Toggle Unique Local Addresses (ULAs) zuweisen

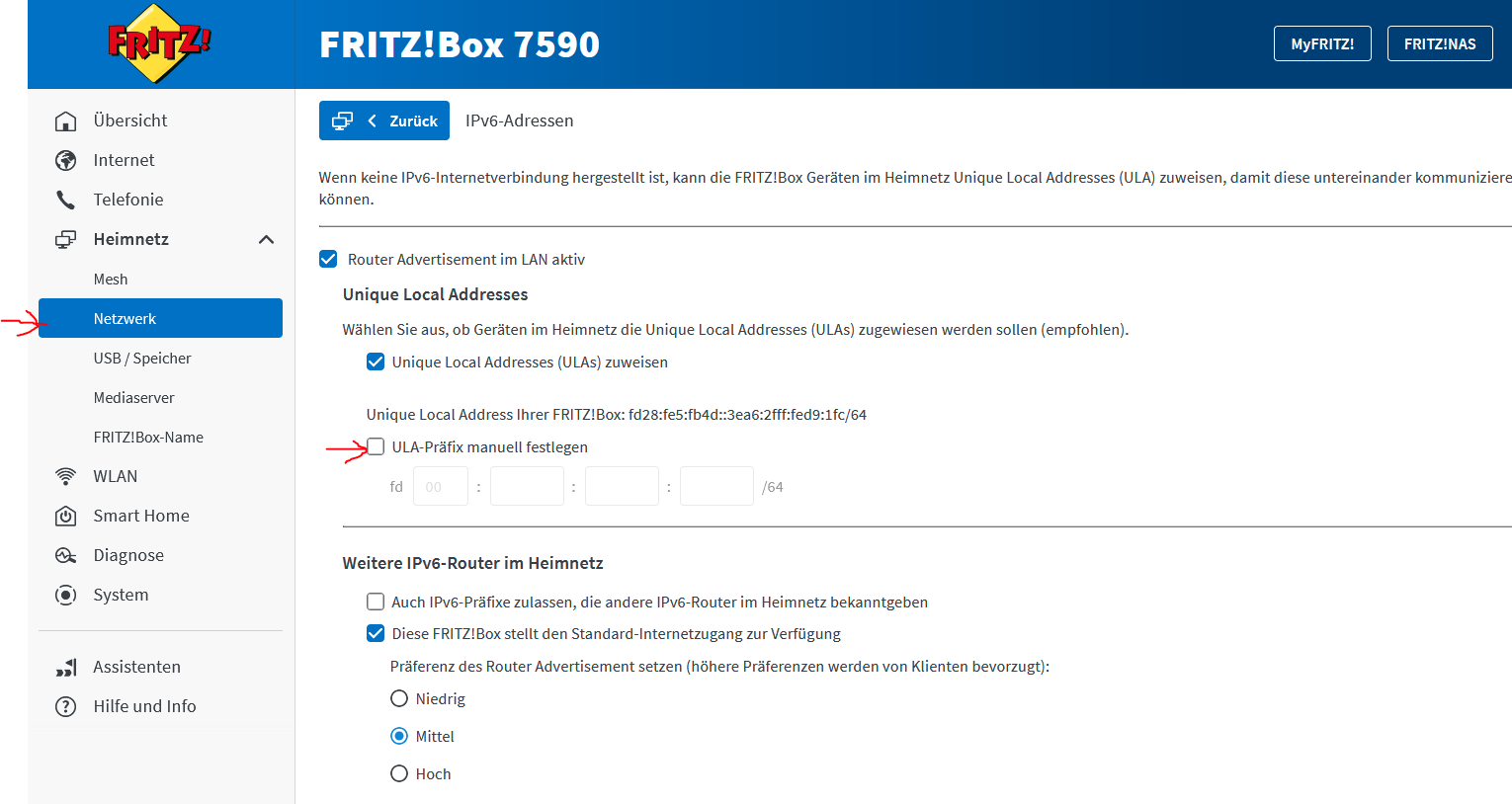[376, 362]
